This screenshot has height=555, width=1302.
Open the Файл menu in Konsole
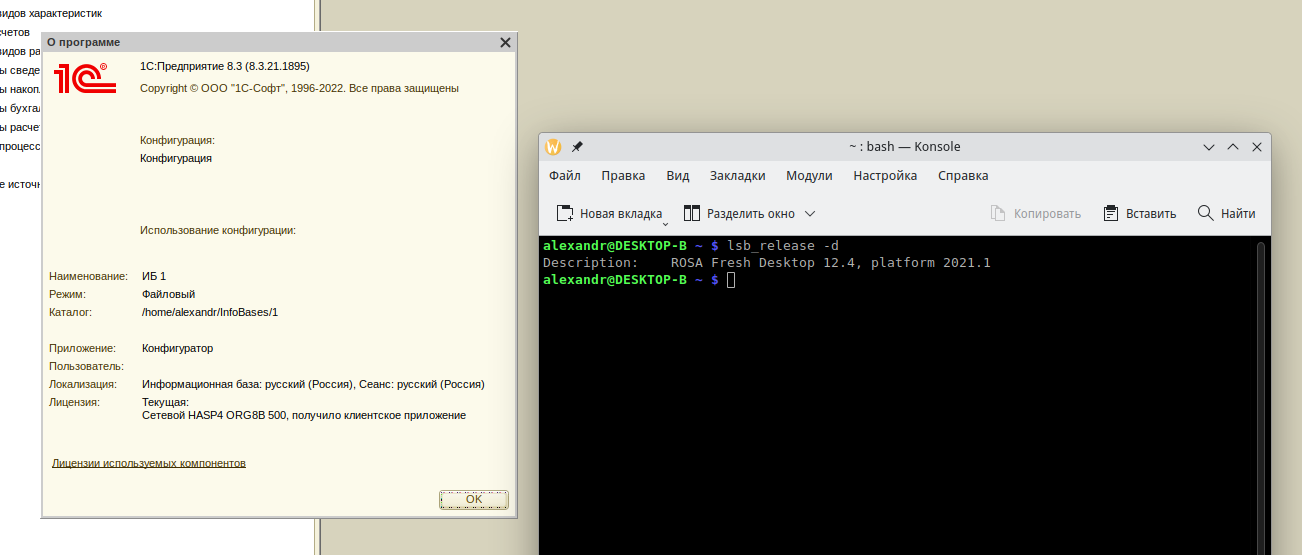[x=565, y=175]
